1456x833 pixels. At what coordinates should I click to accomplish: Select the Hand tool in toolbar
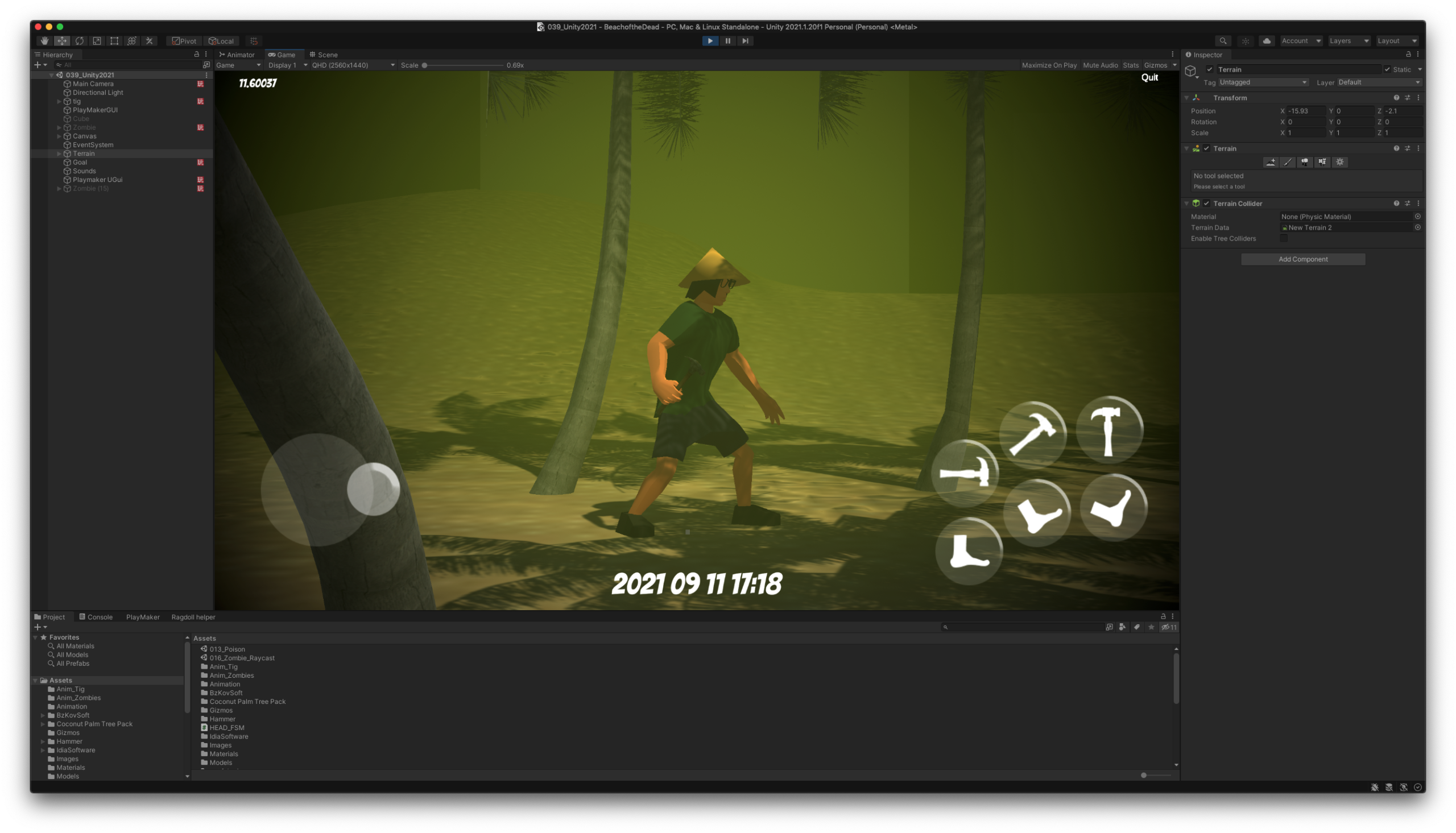coord(44,40)
